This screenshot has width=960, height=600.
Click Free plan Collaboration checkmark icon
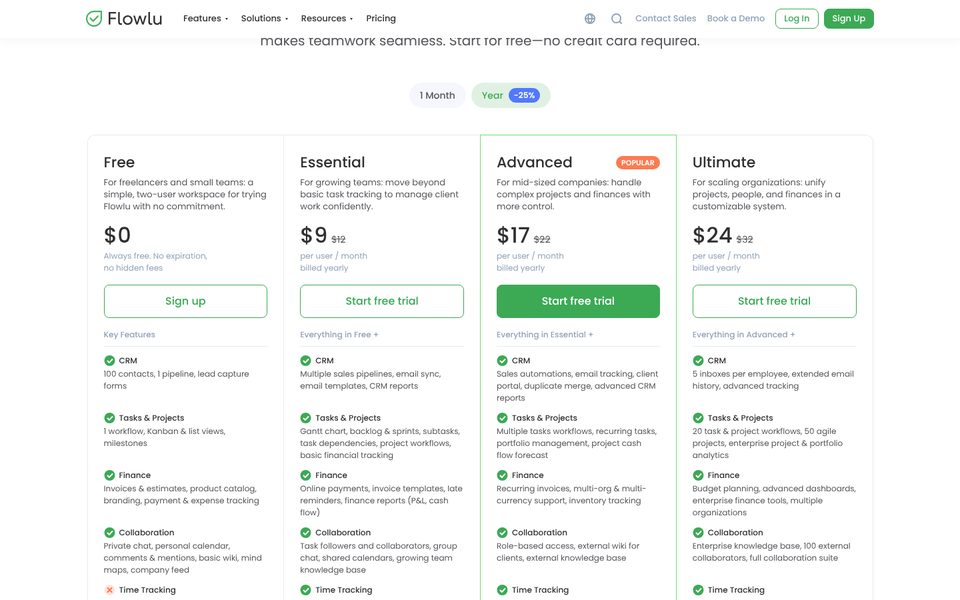[110, 533]
